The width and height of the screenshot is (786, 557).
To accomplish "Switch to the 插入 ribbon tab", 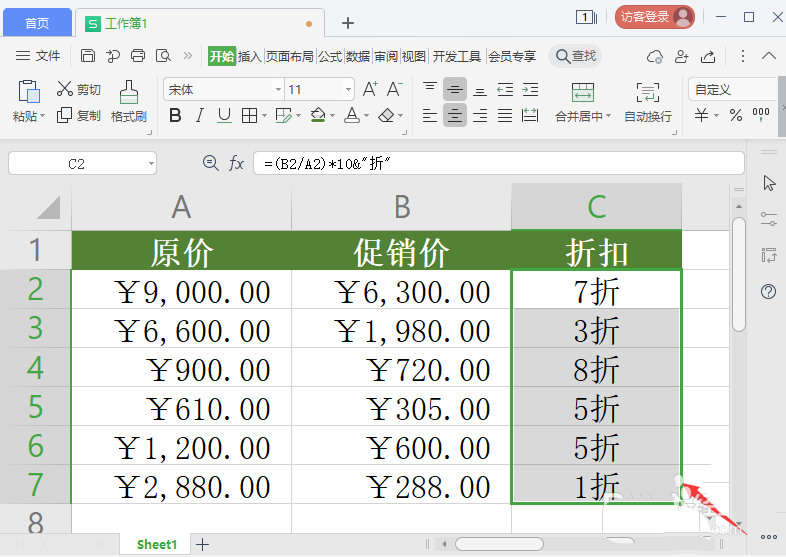I will [250, 56].
